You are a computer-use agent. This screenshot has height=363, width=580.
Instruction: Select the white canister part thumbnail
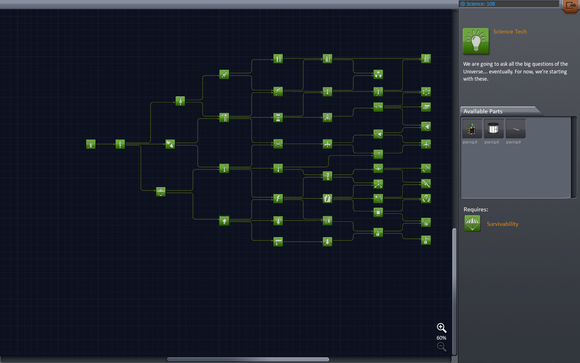tap(493, 128)
